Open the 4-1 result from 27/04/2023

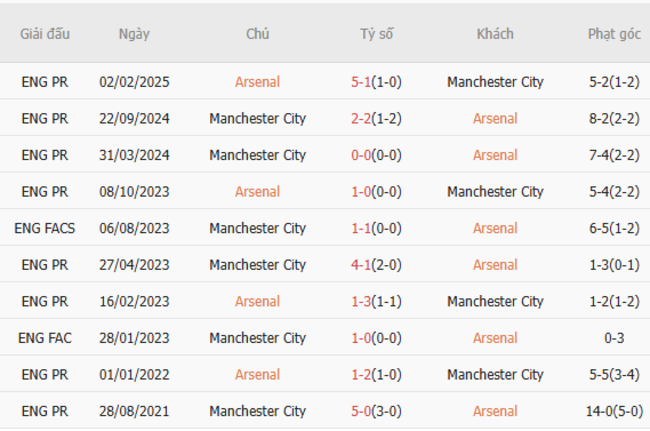pos(361,265)
